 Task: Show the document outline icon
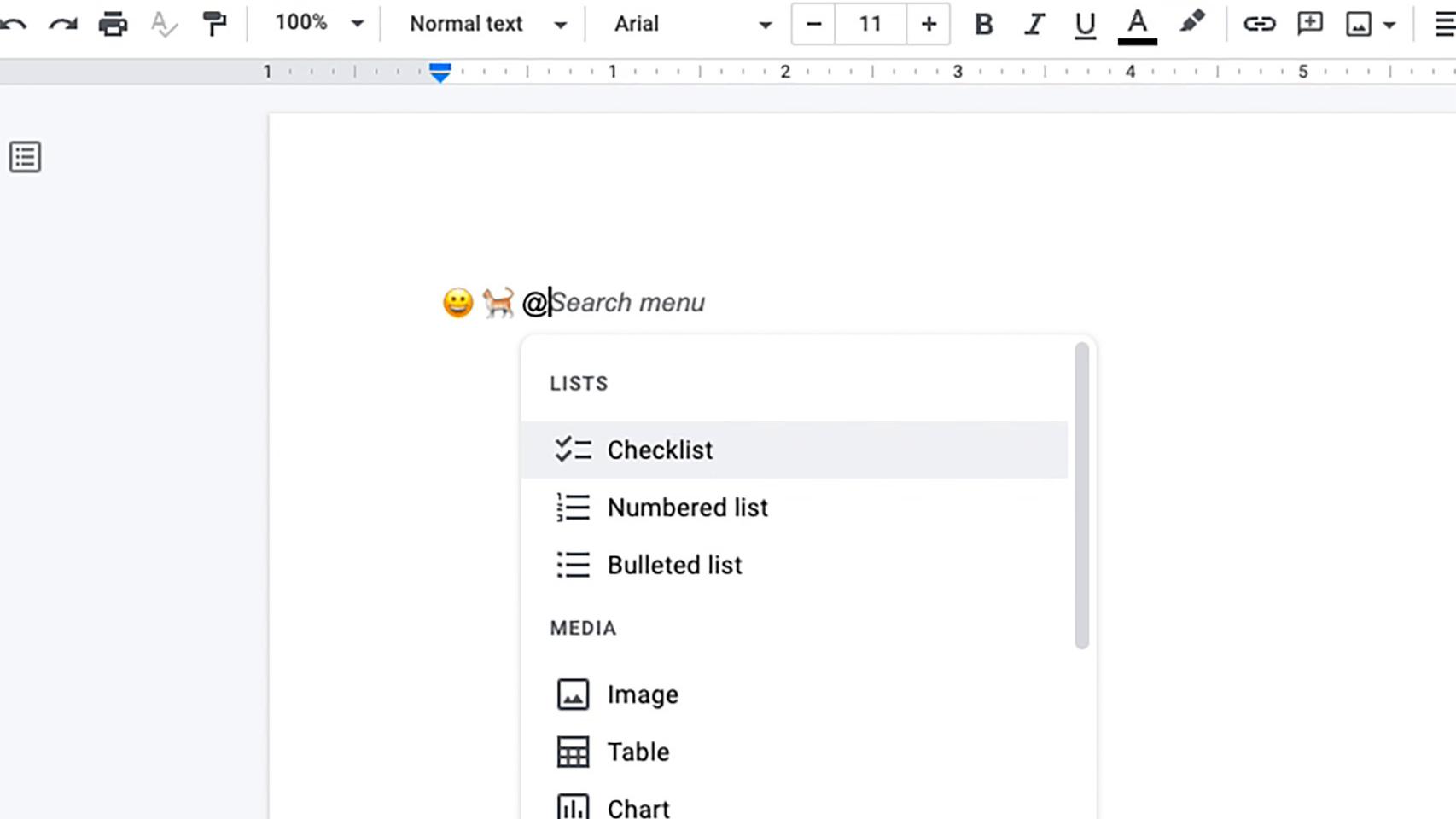(25, 156)
